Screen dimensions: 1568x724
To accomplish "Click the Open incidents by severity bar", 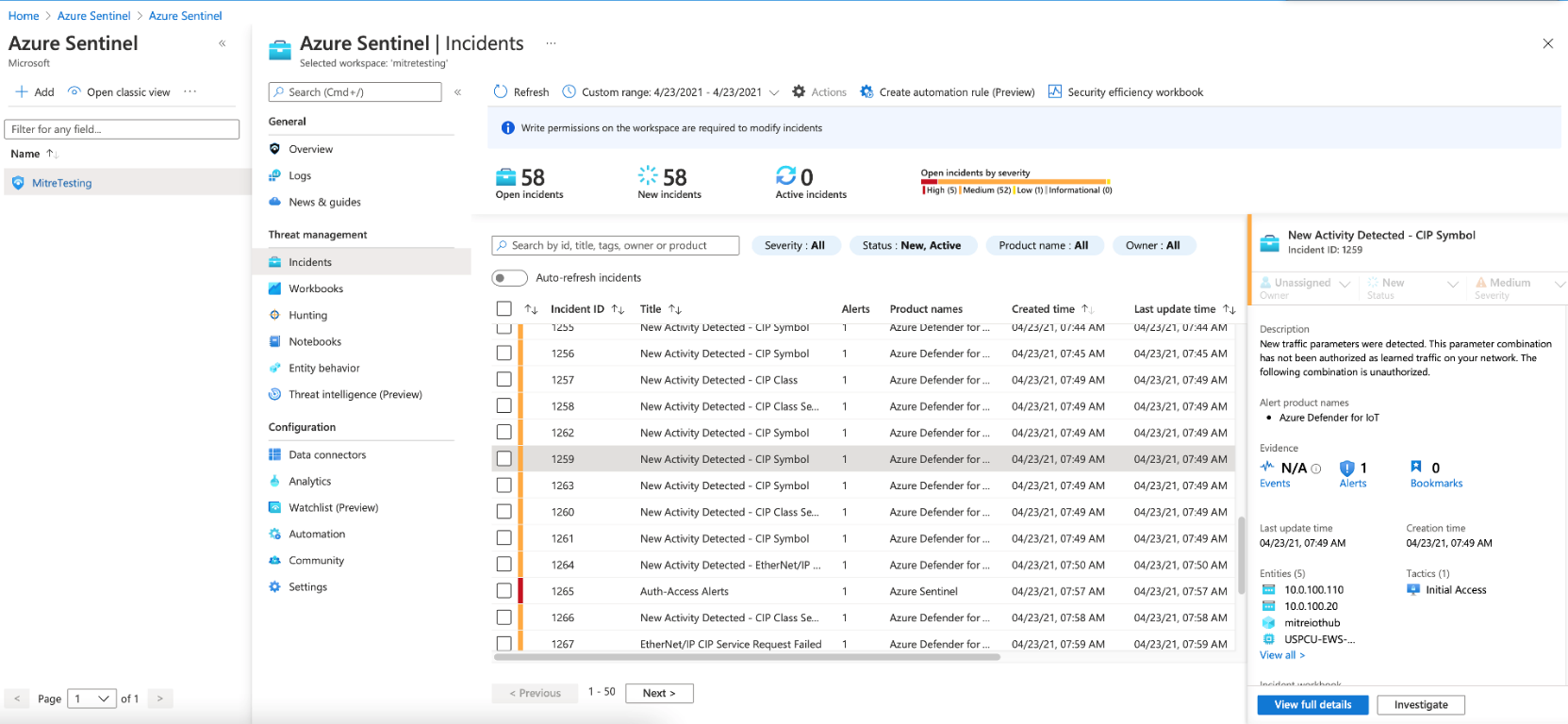I will point(1015,181).
